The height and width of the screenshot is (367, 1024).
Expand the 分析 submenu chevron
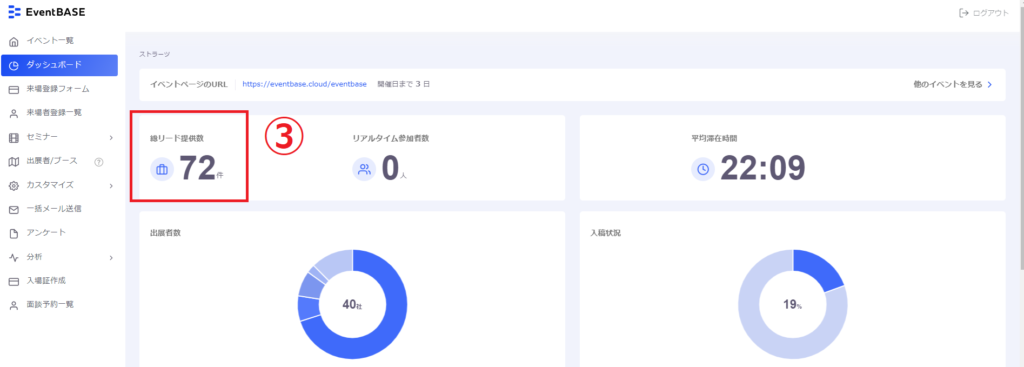[111, 257]
